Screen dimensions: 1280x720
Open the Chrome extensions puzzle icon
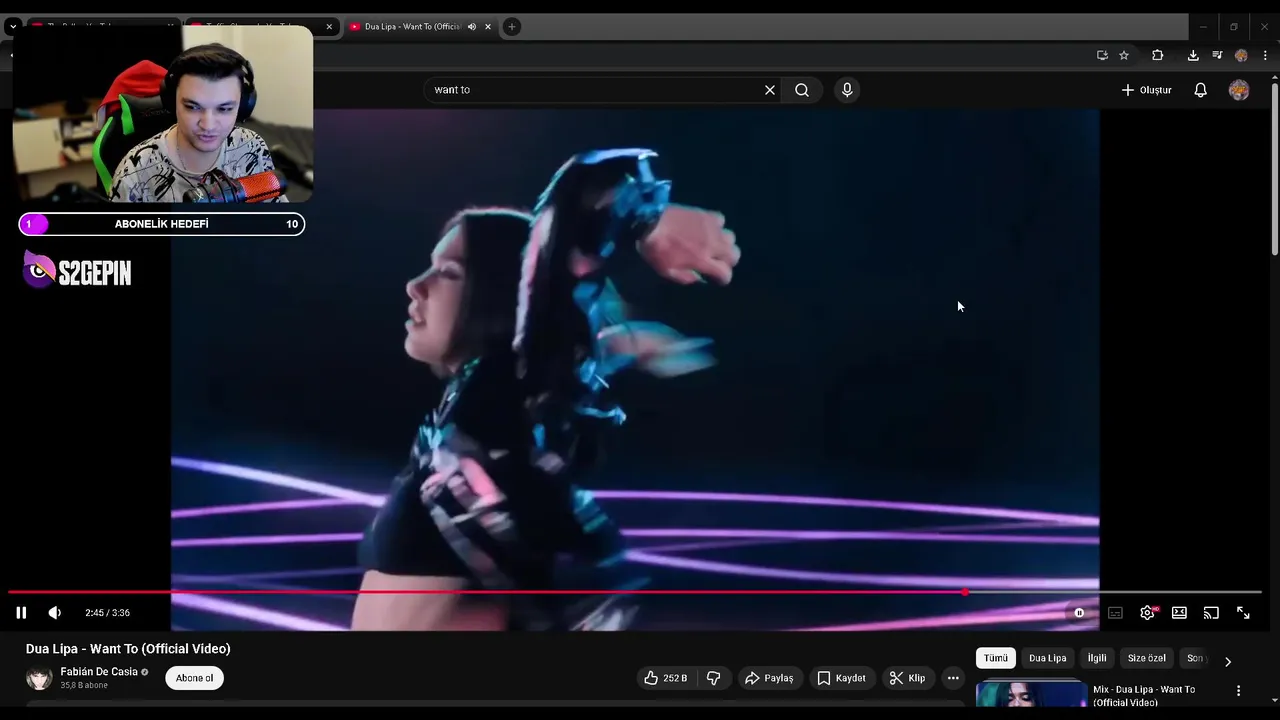(1158, 55)
